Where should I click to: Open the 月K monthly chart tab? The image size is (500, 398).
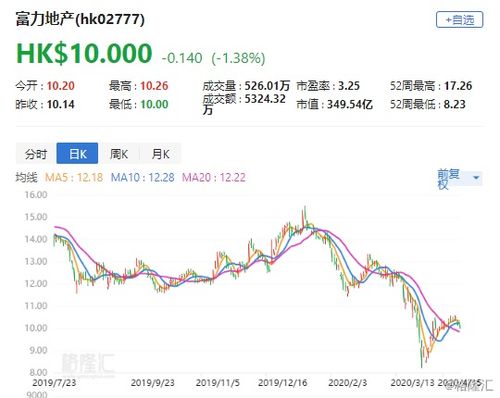tap(160, 154)
